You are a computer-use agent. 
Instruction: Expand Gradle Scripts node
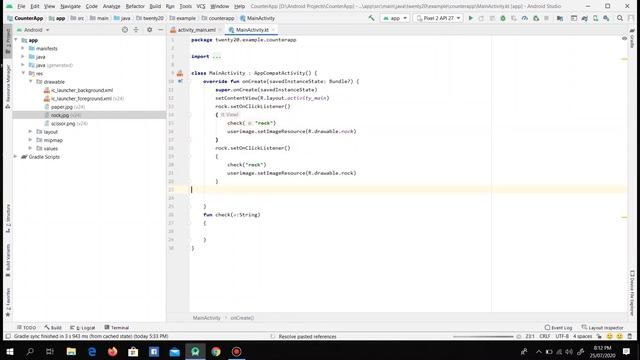16,157
